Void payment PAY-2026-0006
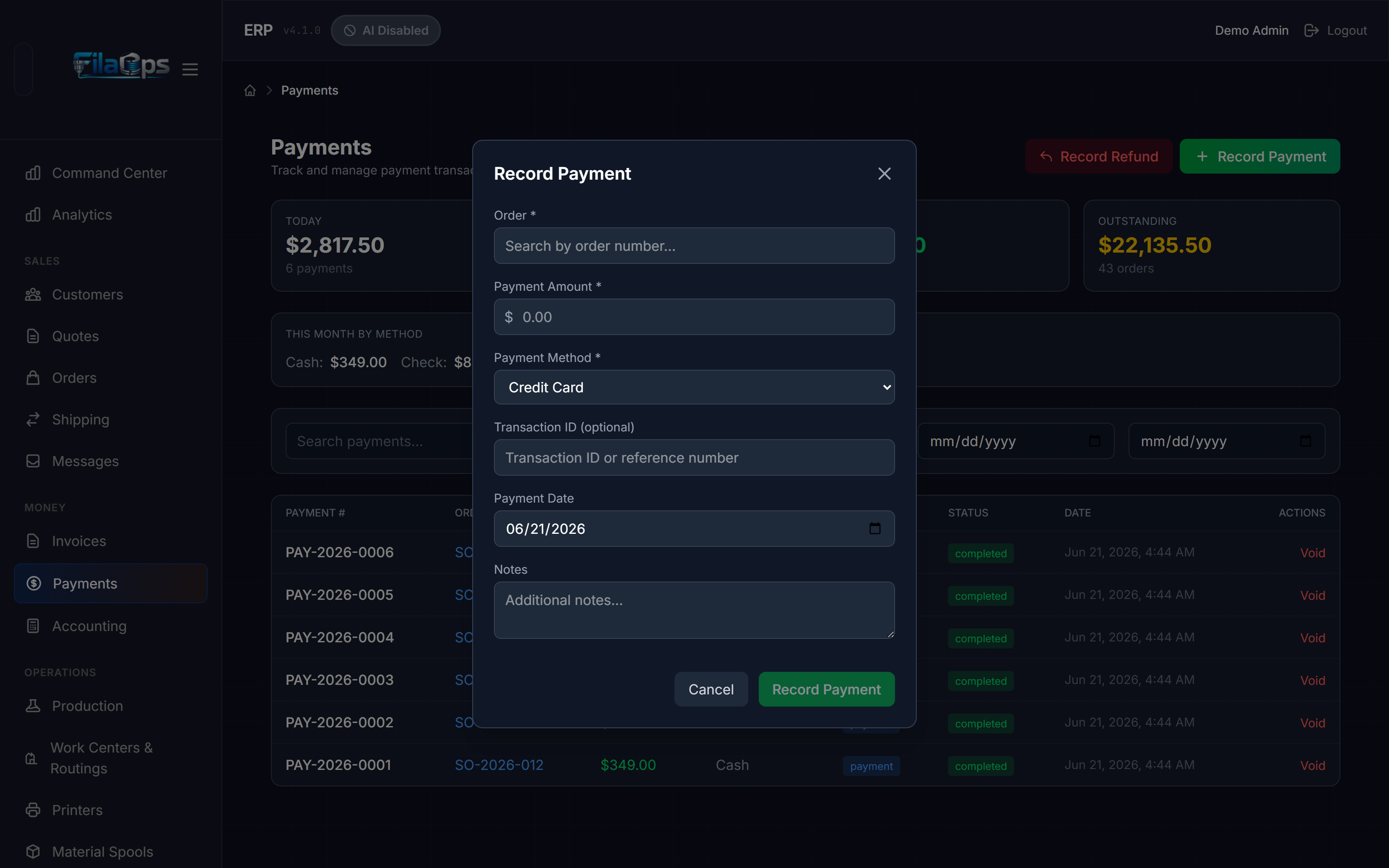Image resolution: width=1389 pixels, height=868 pixels. click(1312, 553)
